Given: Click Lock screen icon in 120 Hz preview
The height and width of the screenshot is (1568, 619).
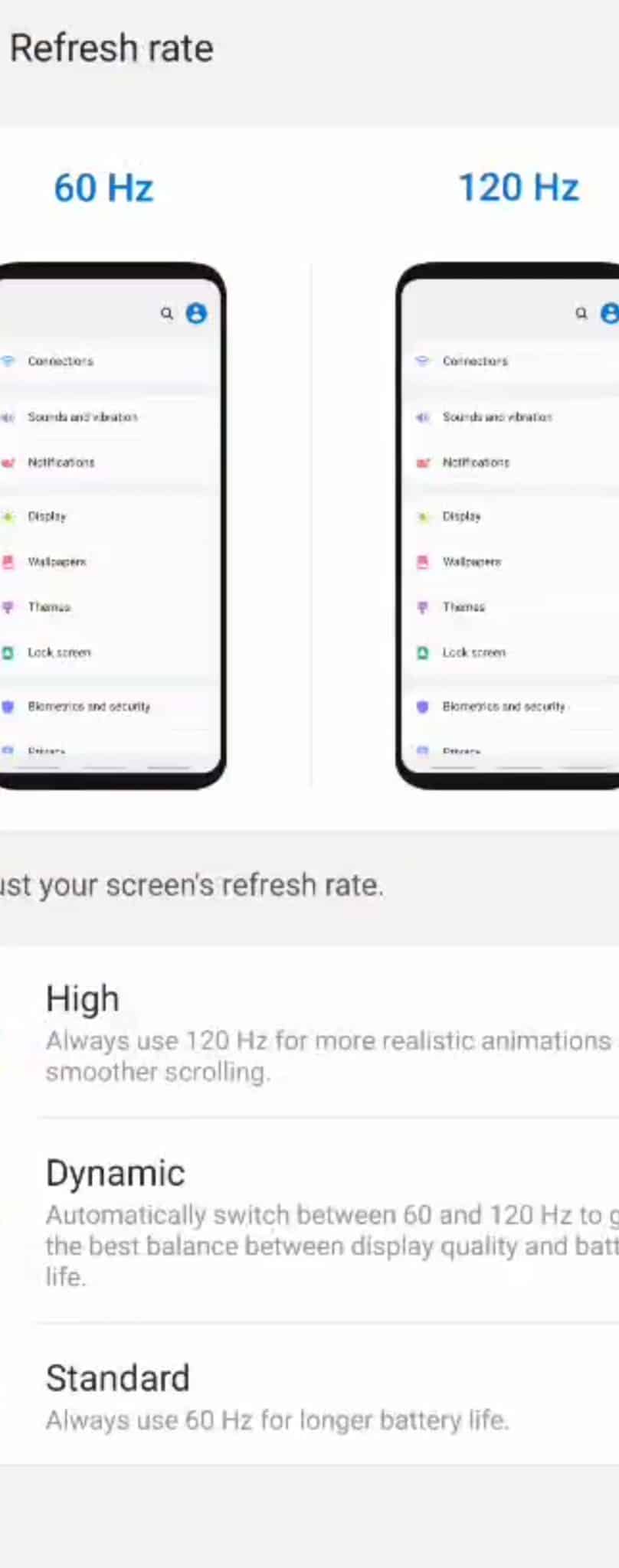Looking at the screenshot, I should 422,653.
